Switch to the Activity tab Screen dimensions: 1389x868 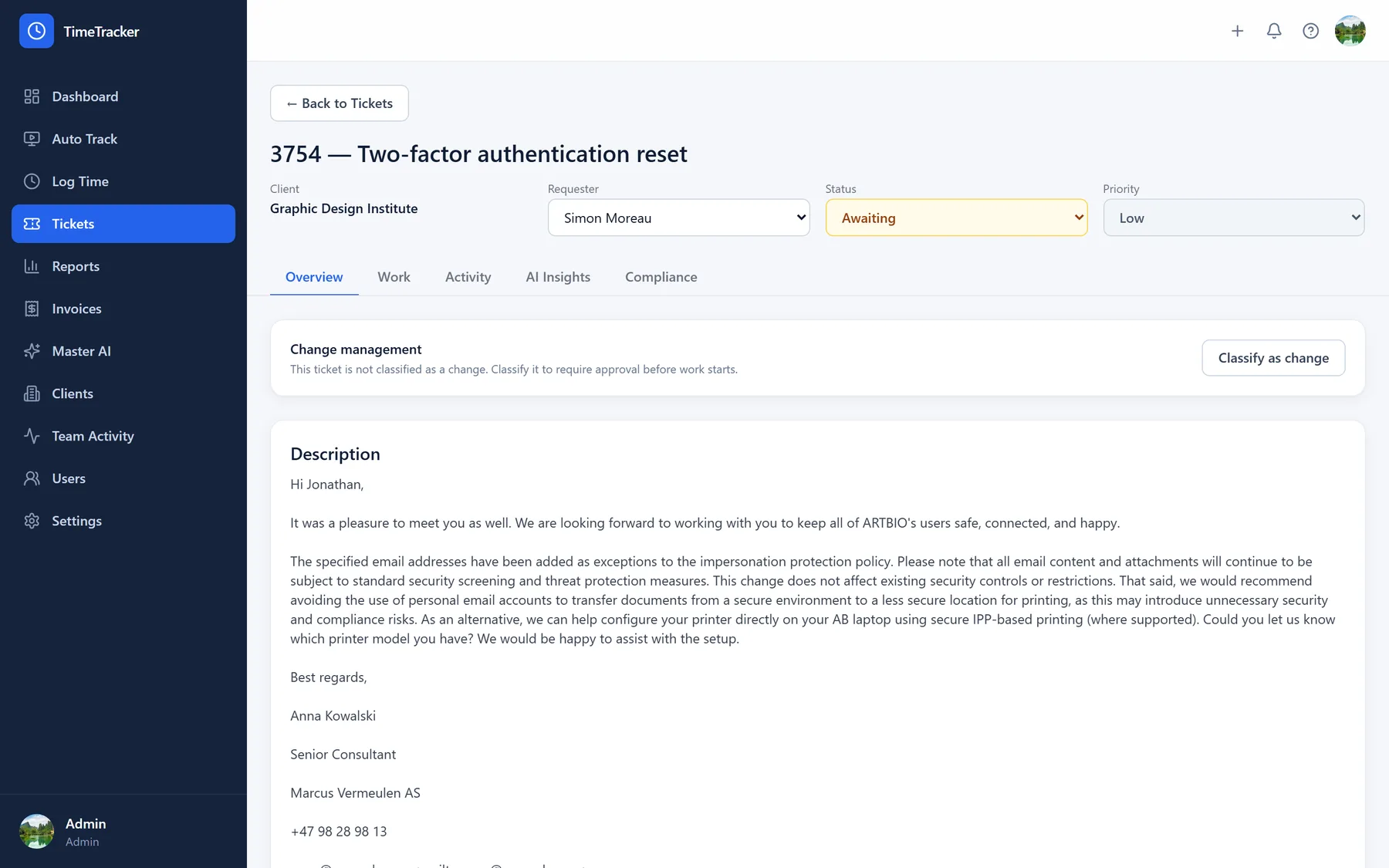pyautogui.click(x=468, y=277)
